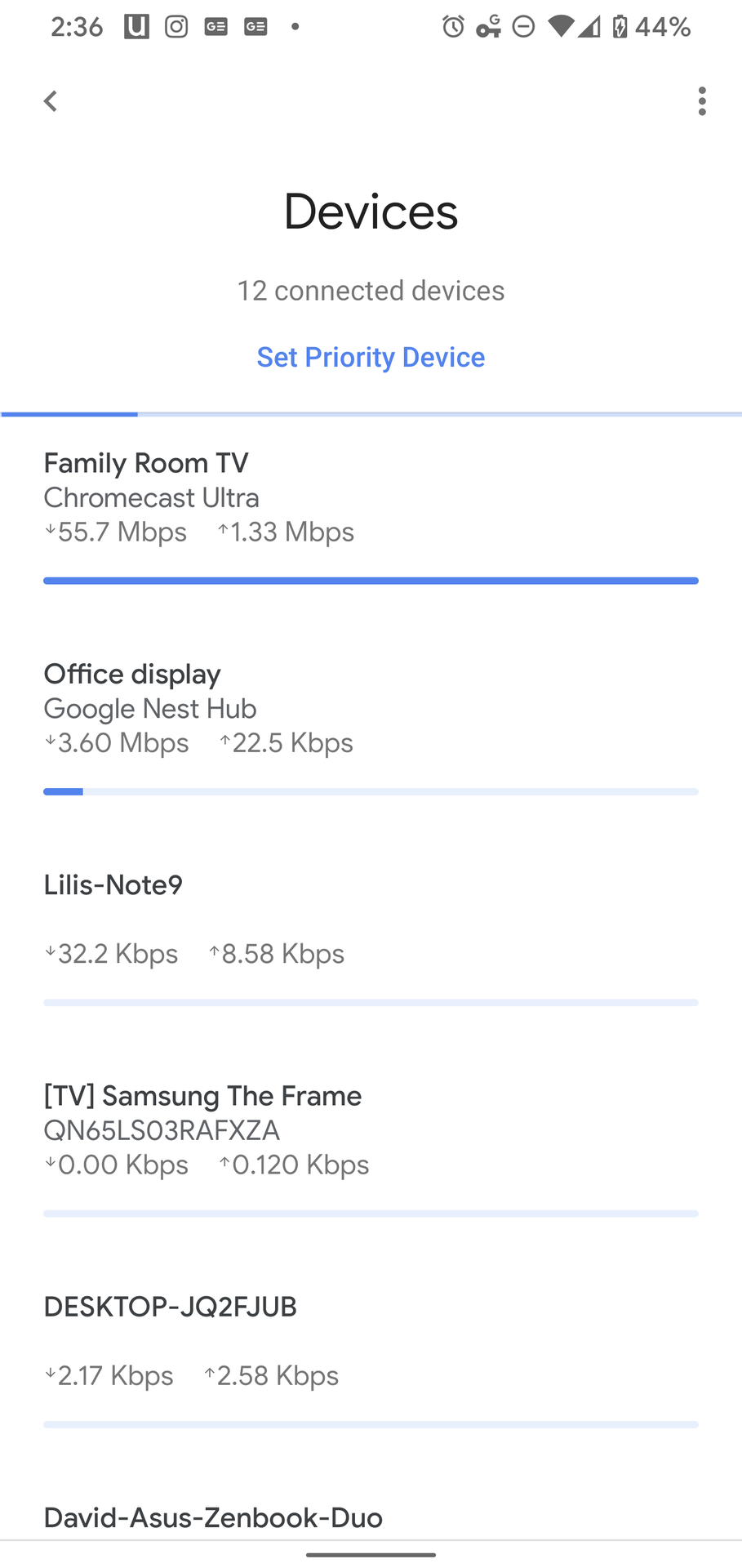Tap the back arrow icon

[51, 101]
